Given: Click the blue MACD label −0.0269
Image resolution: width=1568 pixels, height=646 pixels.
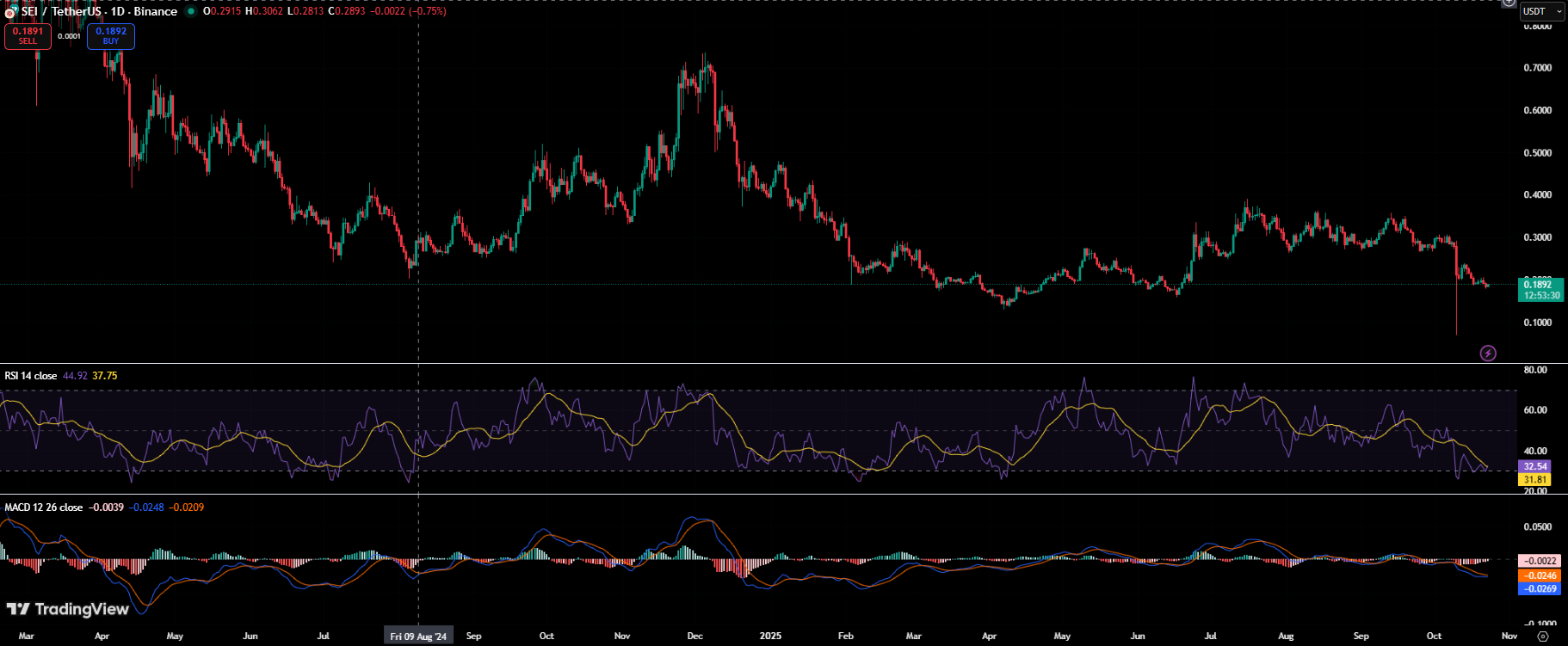Looking at the screenshot, I should (x=1540, y=589).
